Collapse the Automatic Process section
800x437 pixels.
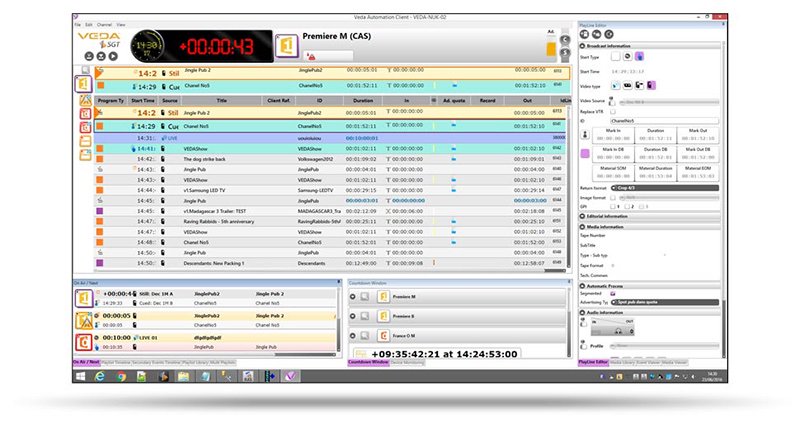click(x=582, y=286)
